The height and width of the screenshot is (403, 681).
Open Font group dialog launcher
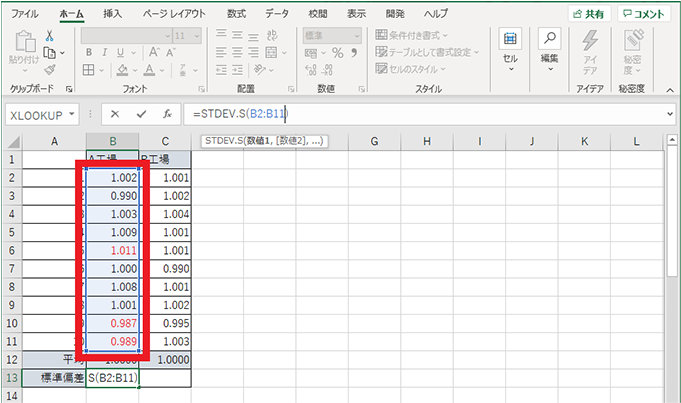click(202, 89)
